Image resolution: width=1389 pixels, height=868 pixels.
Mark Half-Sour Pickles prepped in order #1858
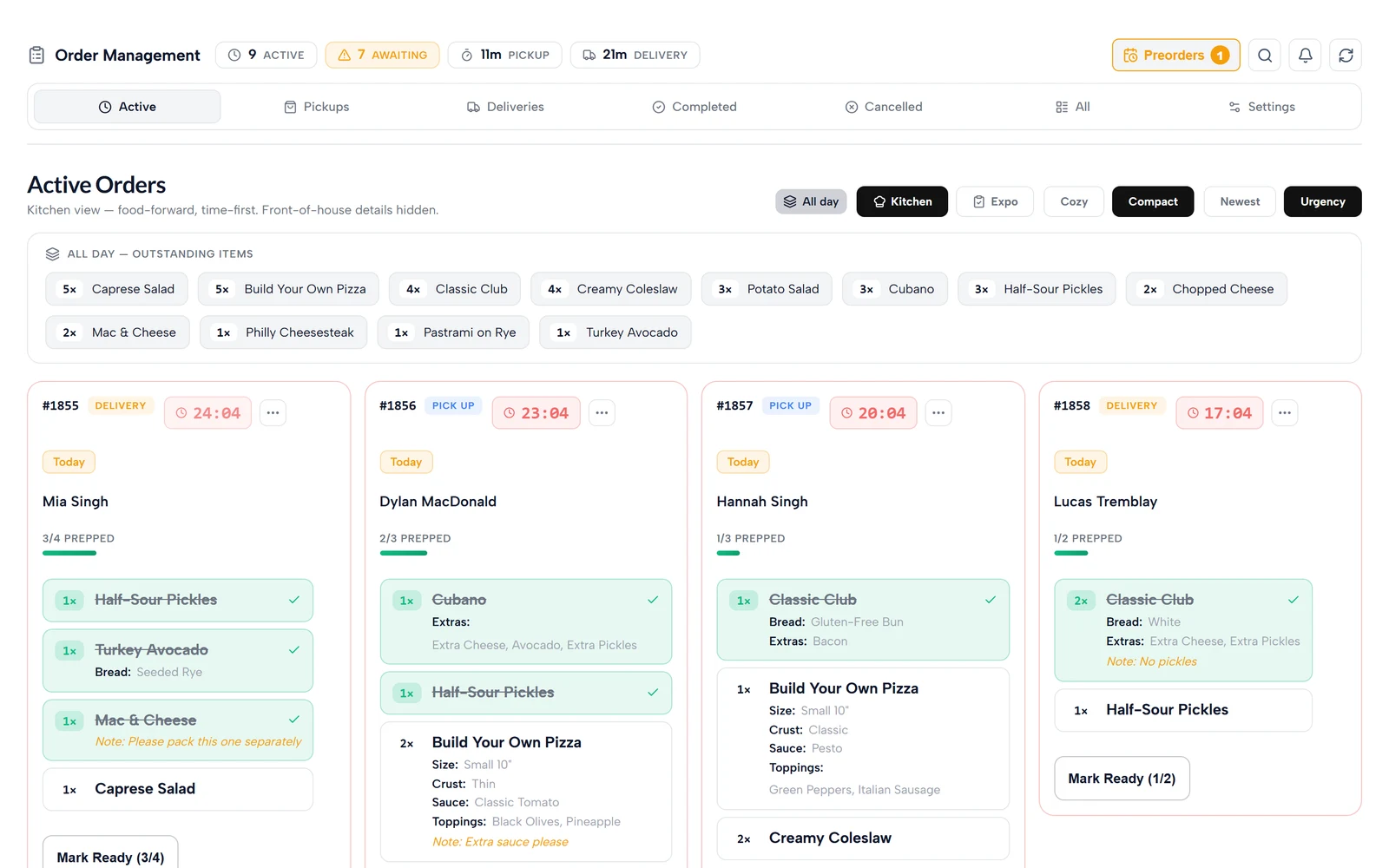pyautogui.click(x=1182, y=710)
